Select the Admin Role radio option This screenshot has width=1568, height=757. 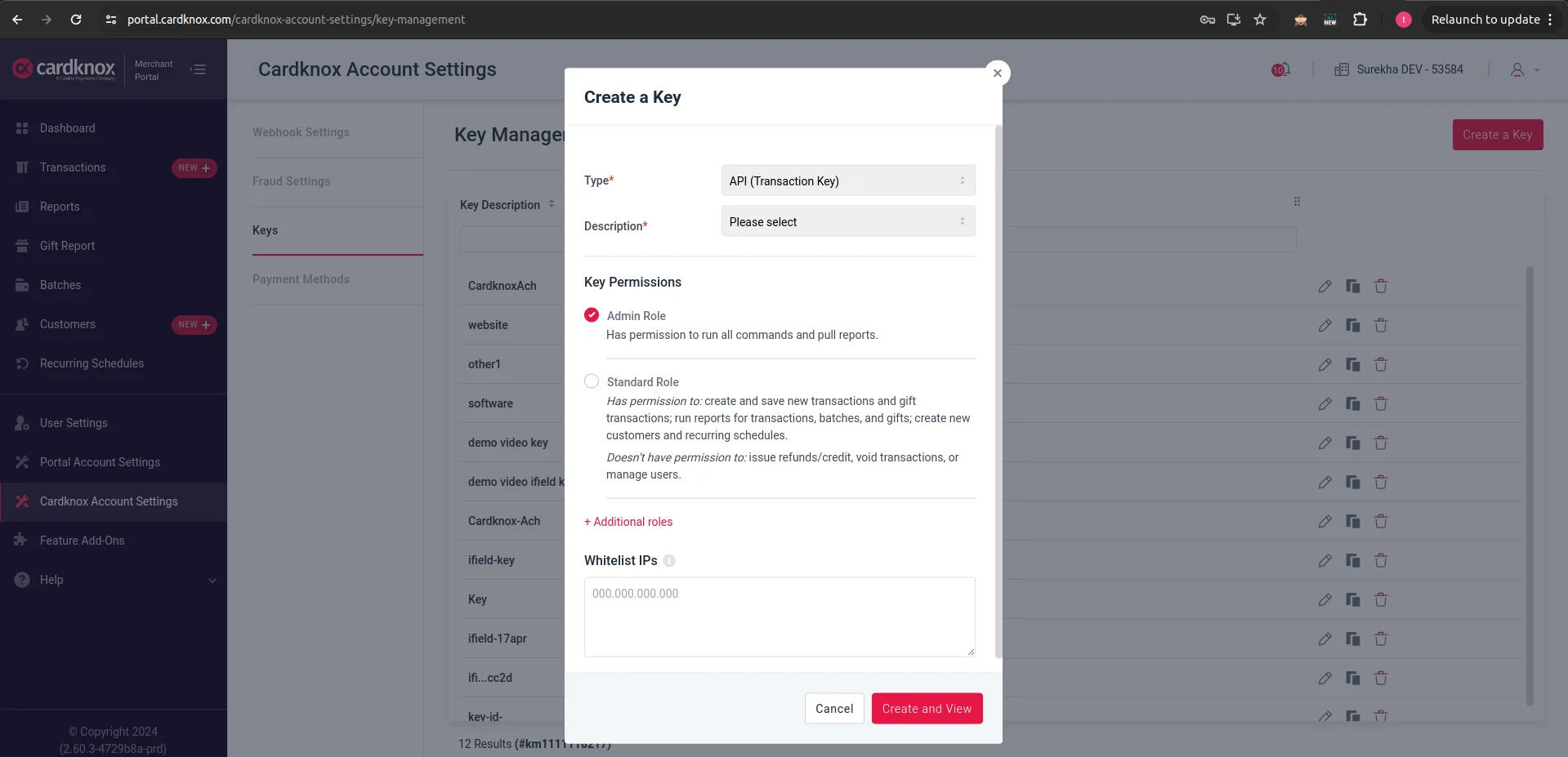coord(592,315)
